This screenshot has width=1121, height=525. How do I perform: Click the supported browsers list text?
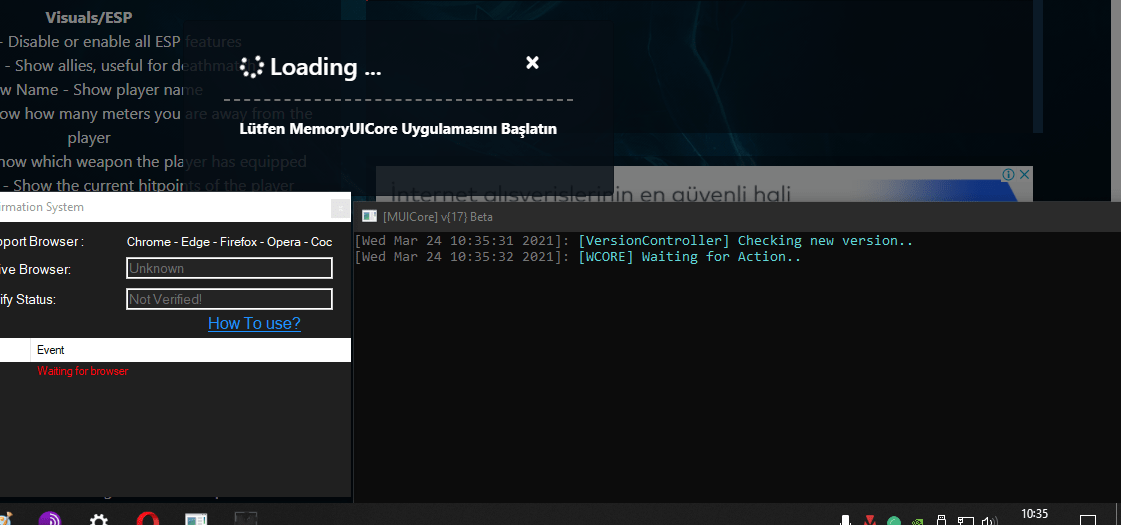229,242
